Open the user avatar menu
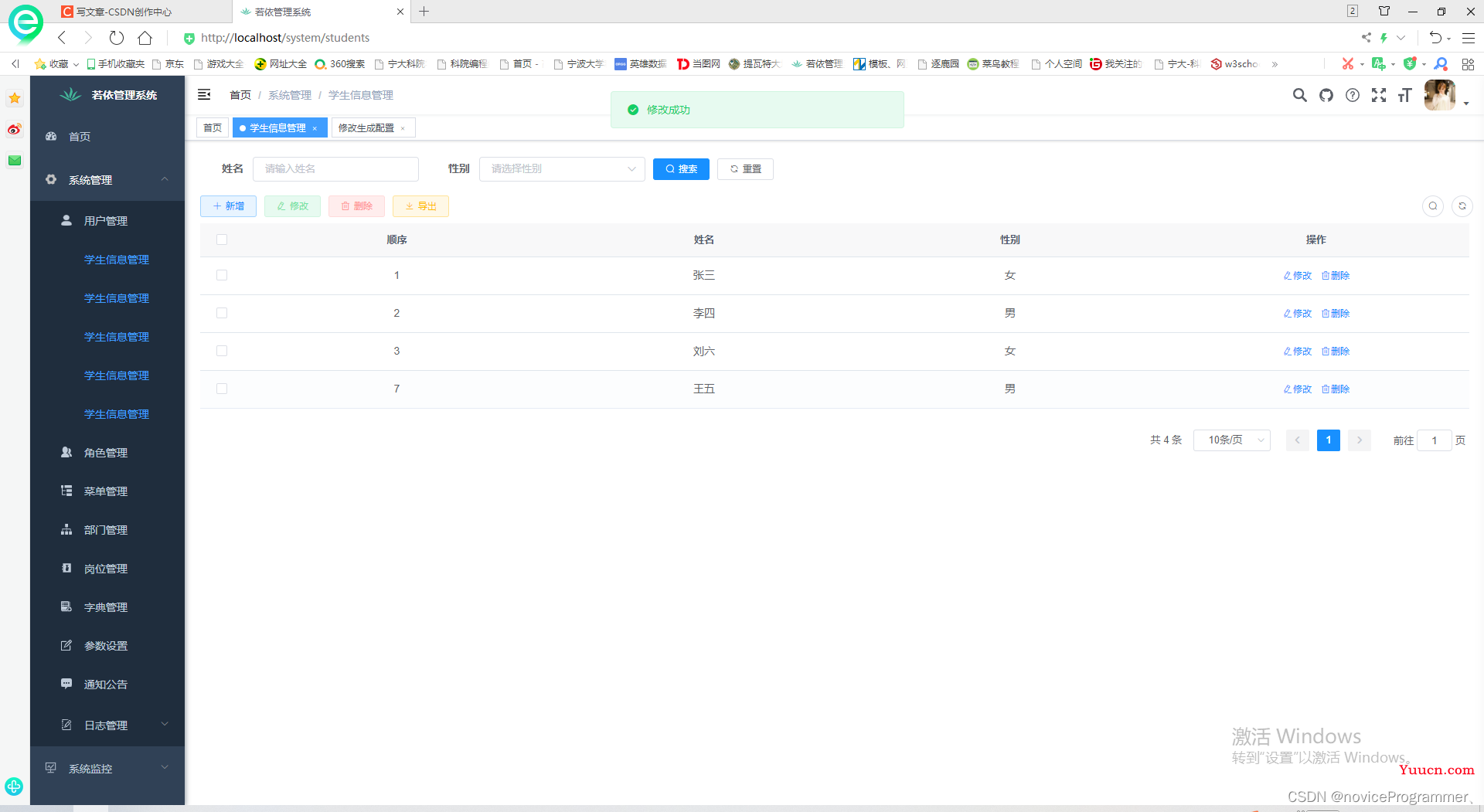Screen dimensions: 1484x812 coord(1439,95)
